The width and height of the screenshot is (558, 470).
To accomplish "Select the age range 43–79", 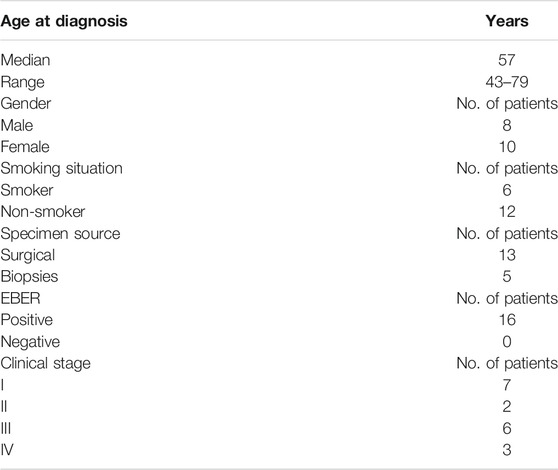I will coord(507,82).
